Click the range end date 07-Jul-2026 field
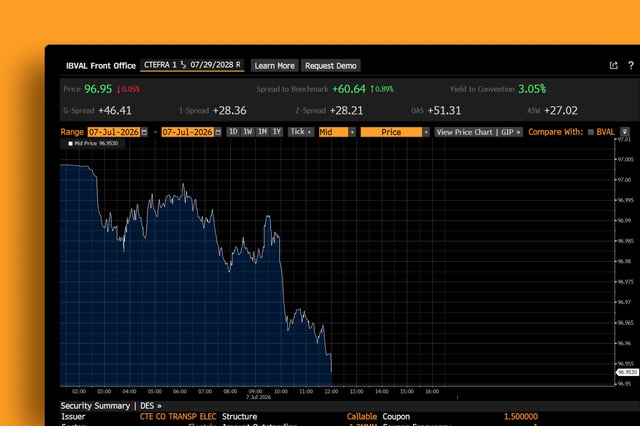 [188, 132]
